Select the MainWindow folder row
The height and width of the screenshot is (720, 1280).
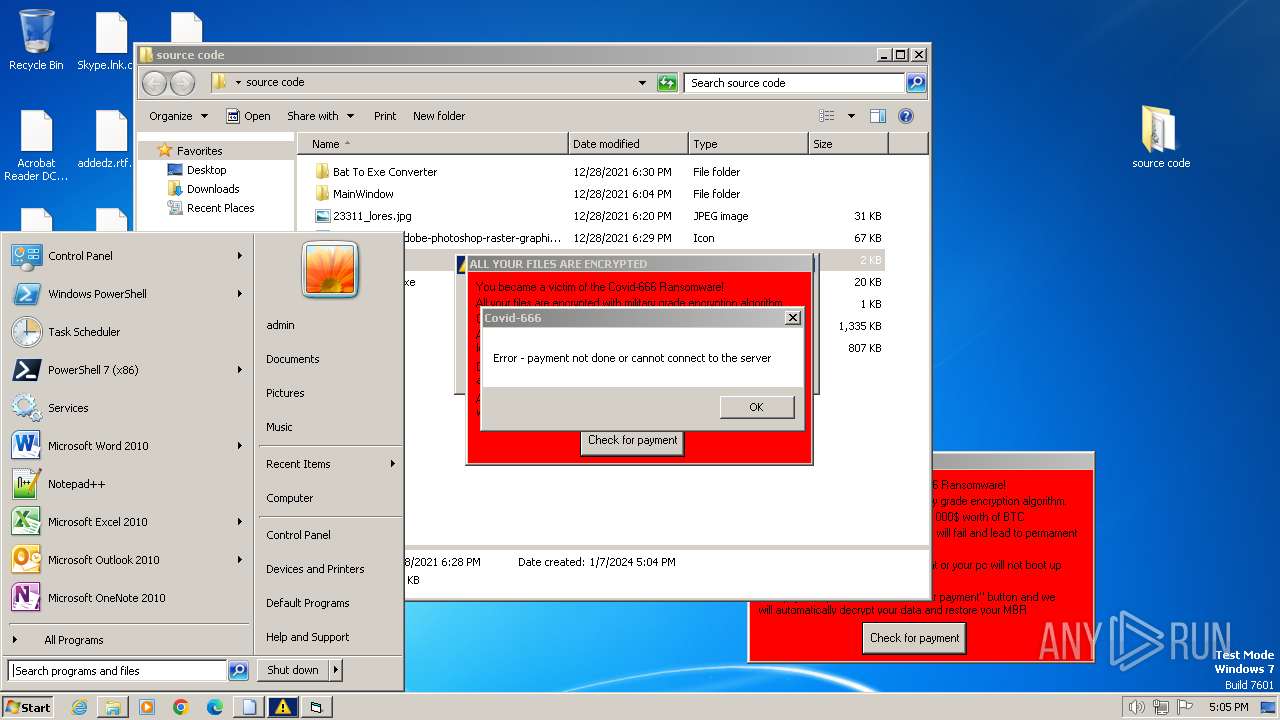pyautogui.click(x=598, y=194)
